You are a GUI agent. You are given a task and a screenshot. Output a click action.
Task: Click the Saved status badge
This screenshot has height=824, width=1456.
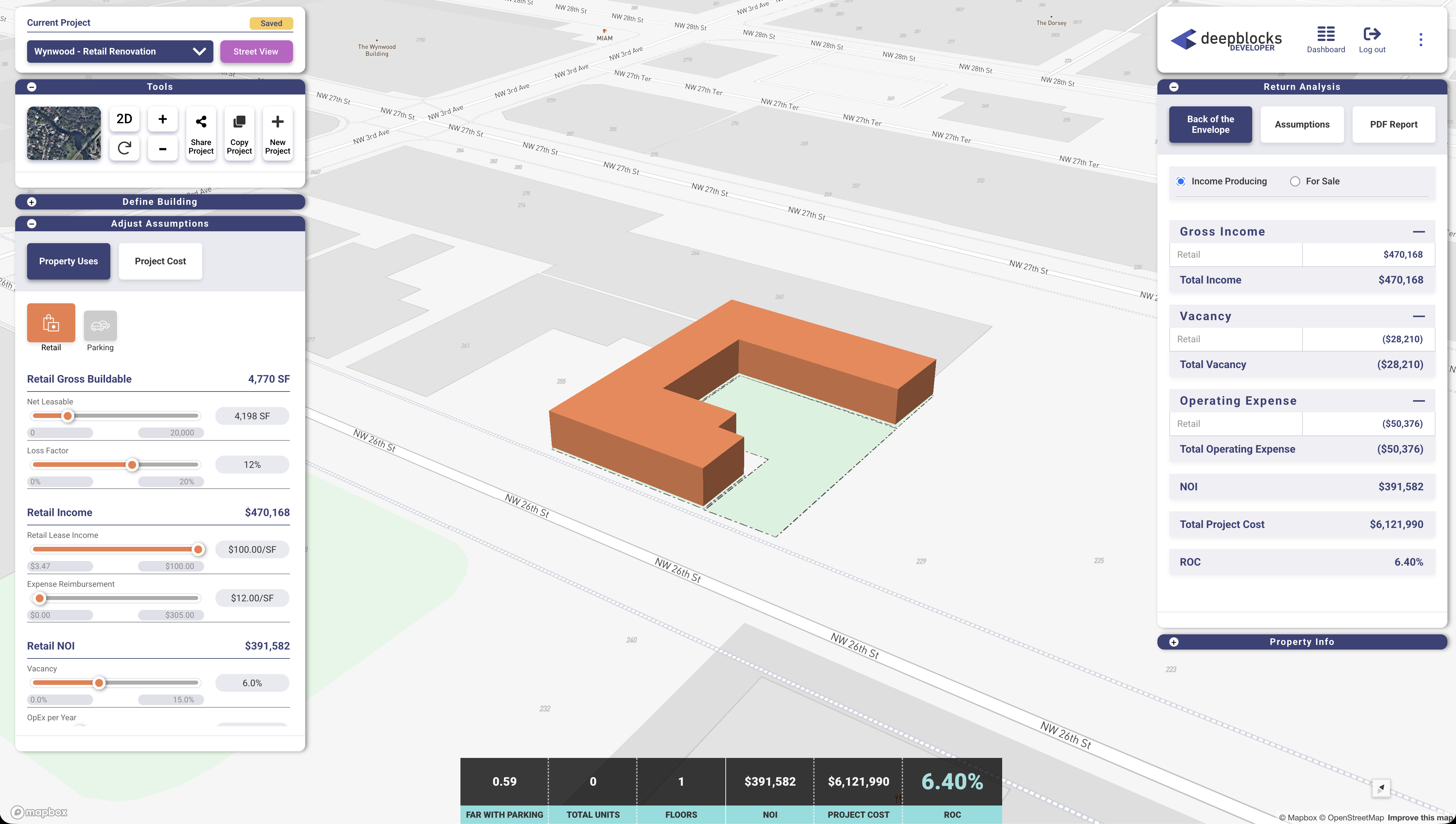272,23
